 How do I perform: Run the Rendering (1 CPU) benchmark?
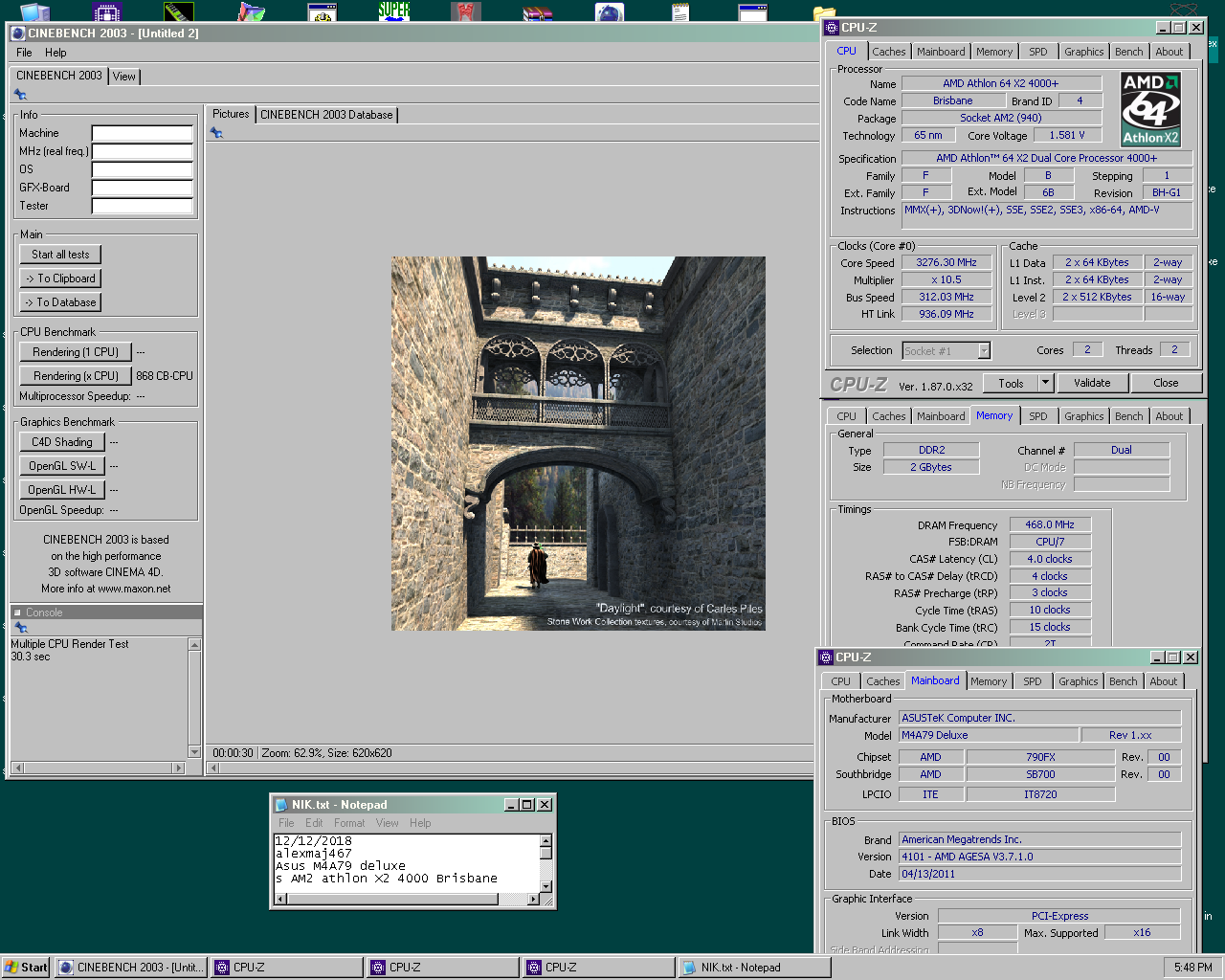(76, 352)
